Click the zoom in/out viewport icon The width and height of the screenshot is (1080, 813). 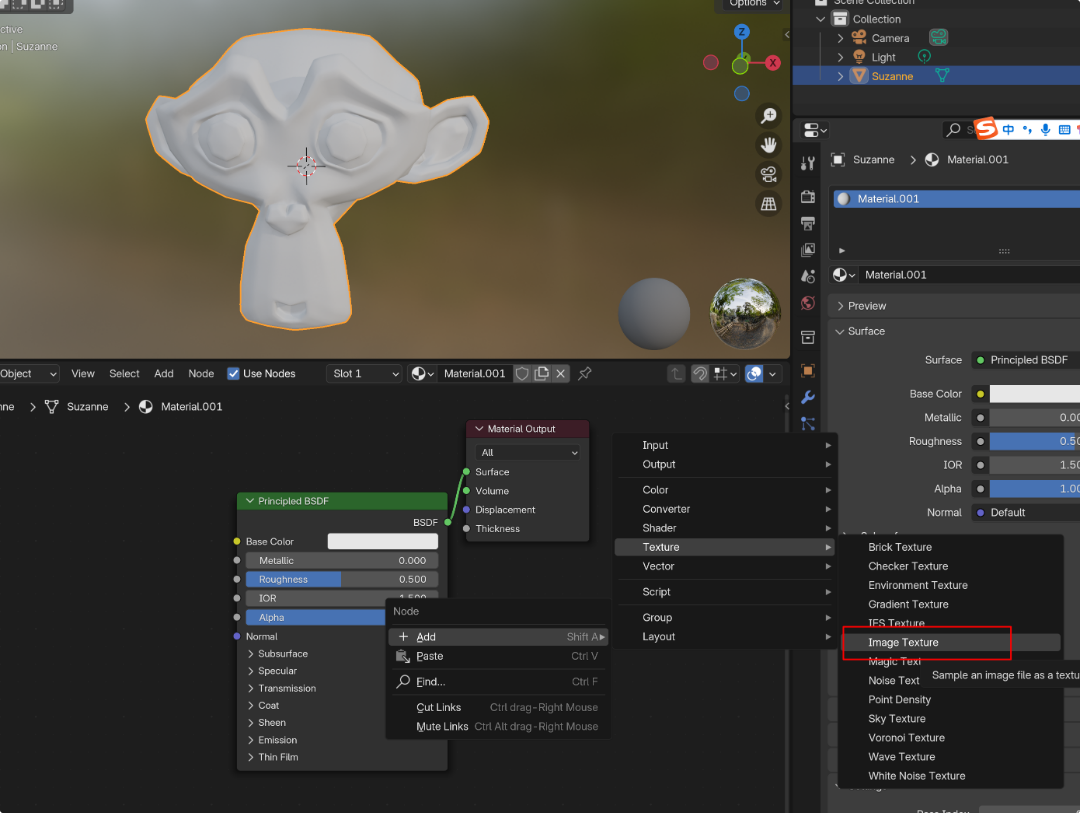(768, 116)
